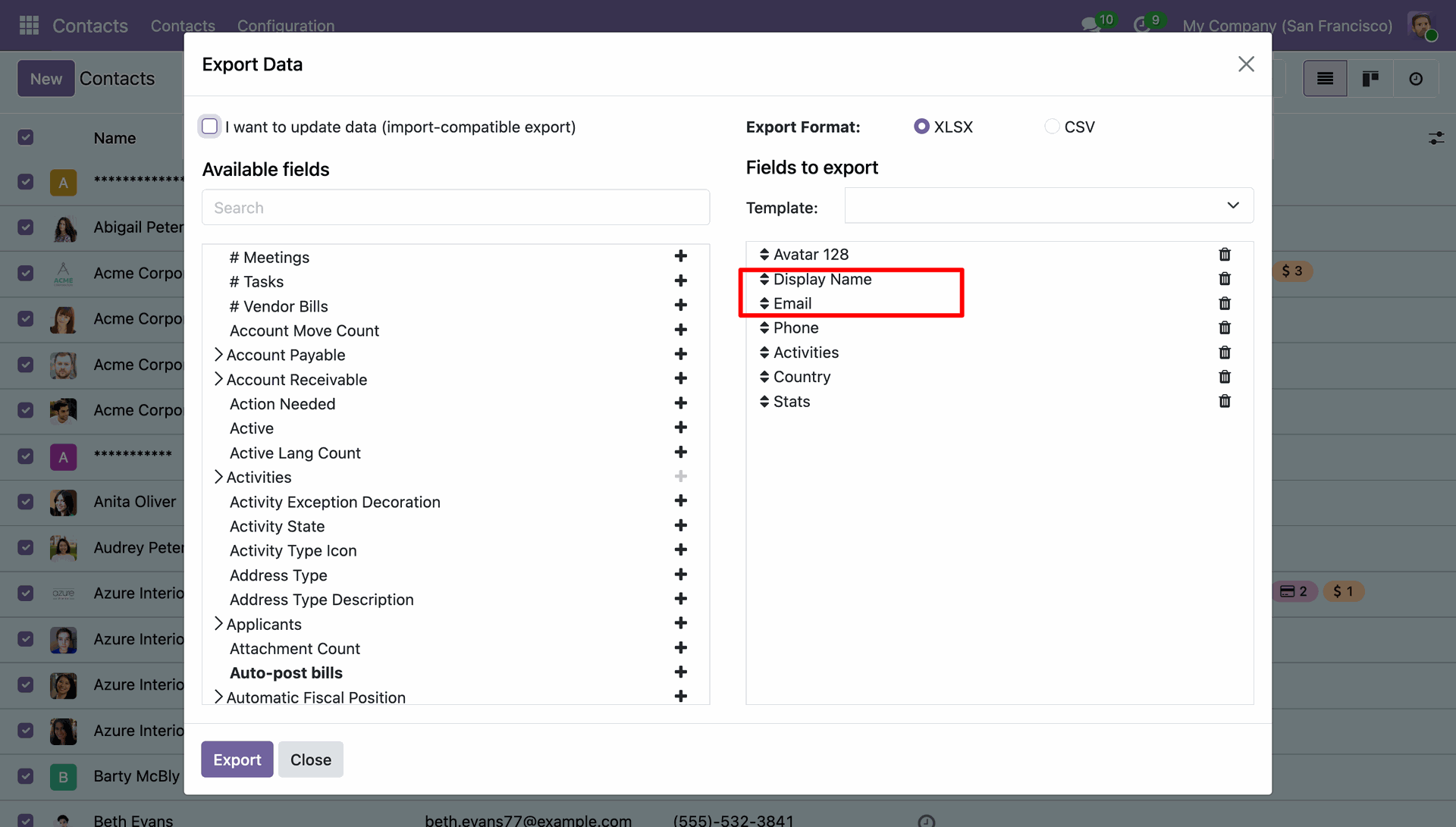This screenshot has width=1456, height=827.
Task: Enable import-compatible export checkbox
Action: point(209,126)
